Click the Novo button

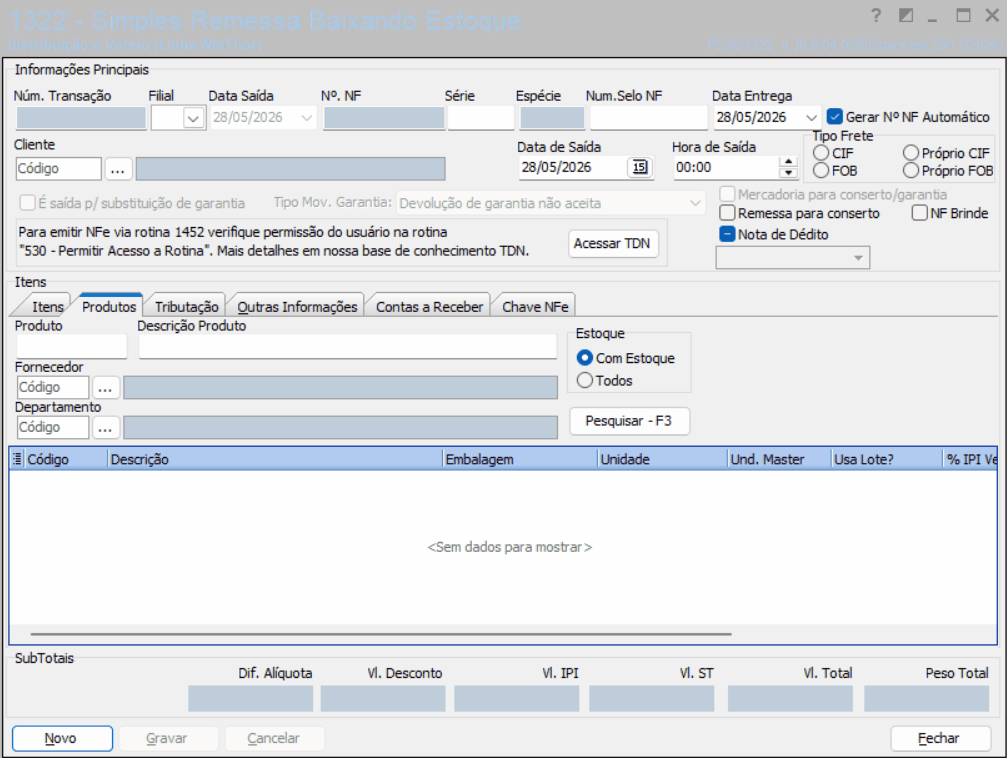62,738
